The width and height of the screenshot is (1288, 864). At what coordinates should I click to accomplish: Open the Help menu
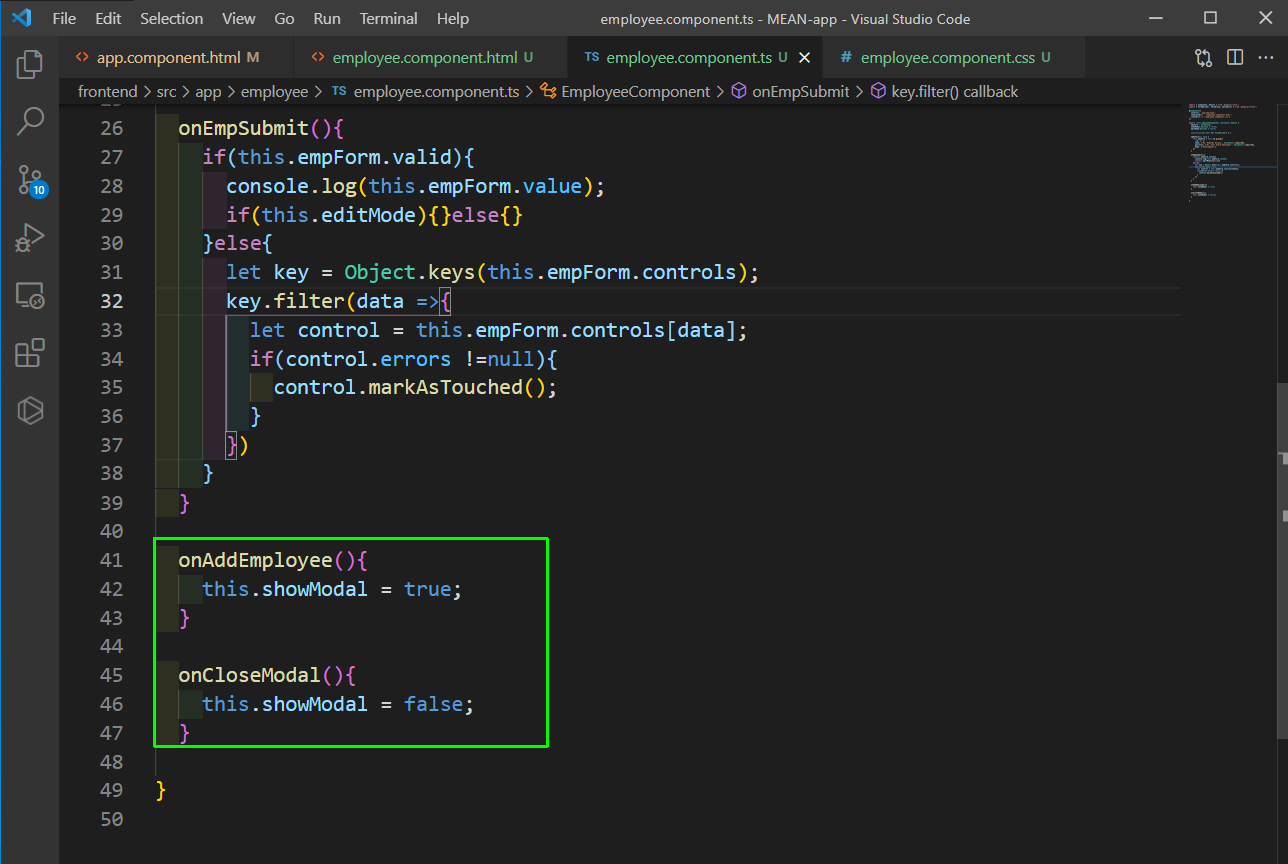click(453, 19)
